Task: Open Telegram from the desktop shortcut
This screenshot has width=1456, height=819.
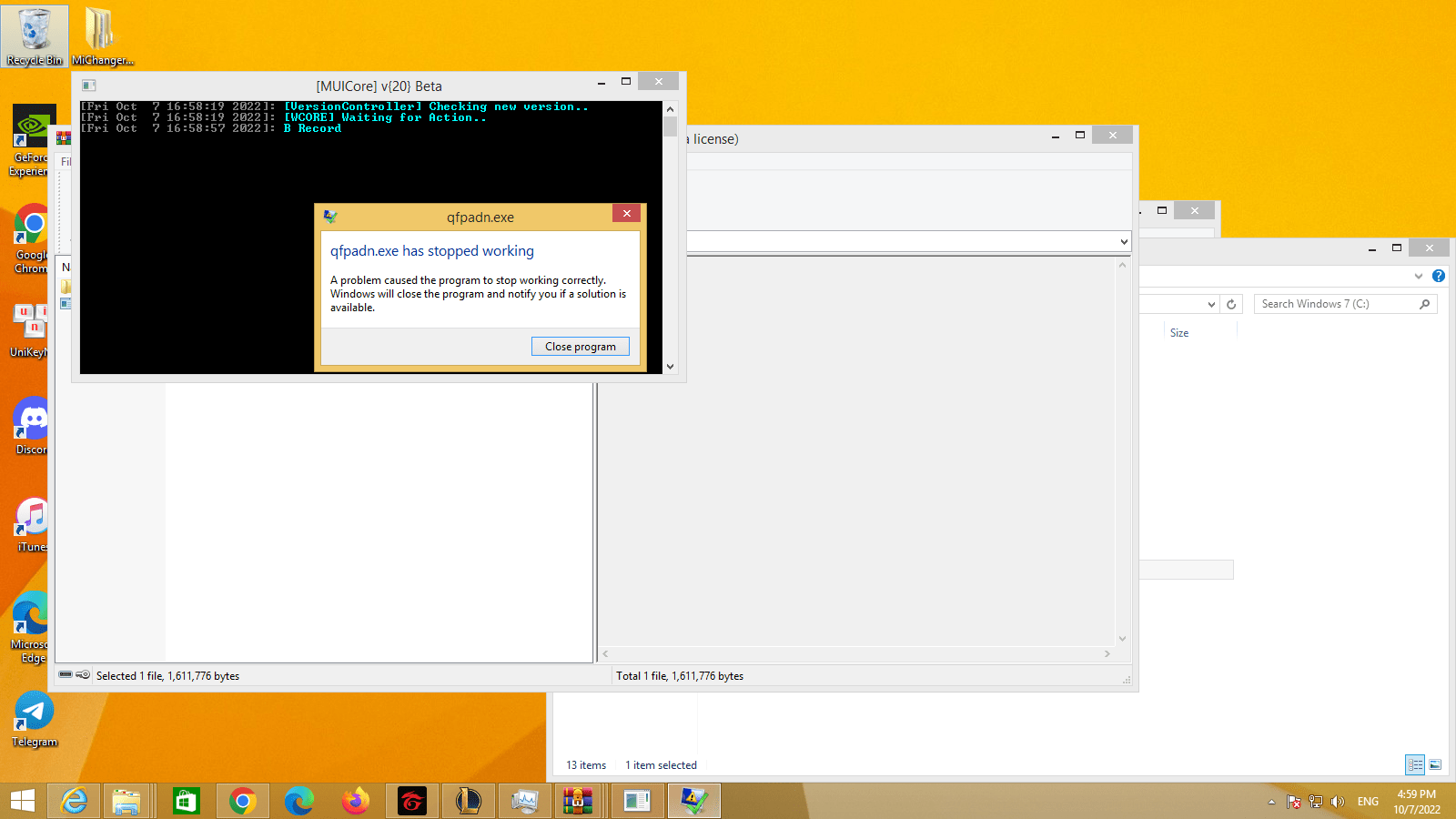Action: point(34,720)
